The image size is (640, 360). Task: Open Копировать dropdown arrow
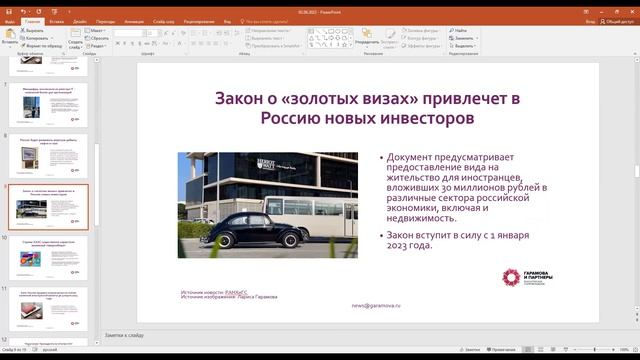point(52,38)
